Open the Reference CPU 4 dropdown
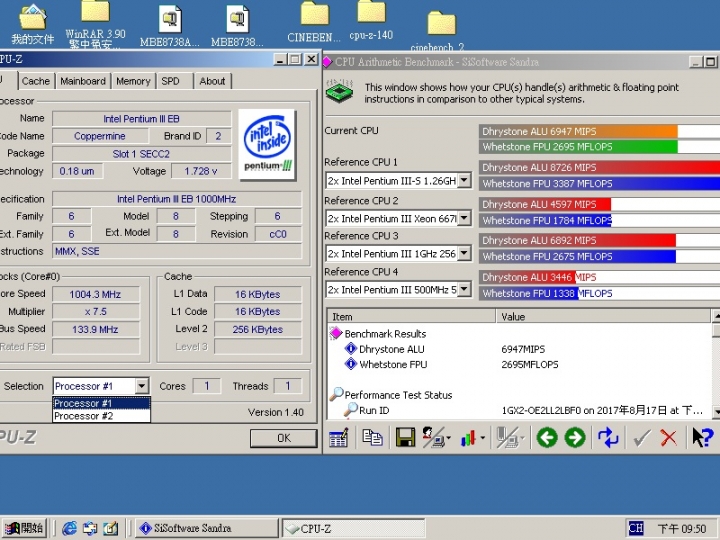 coord(464,289)
